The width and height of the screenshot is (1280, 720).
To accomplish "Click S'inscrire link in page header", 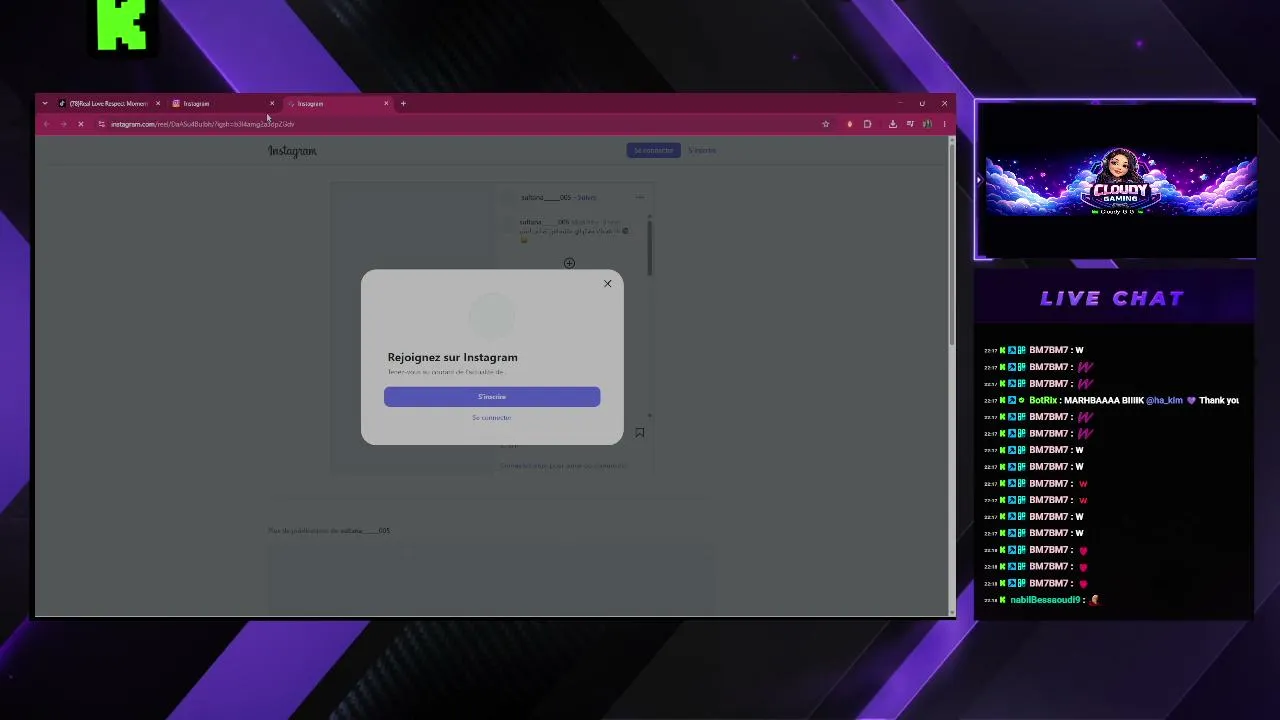I will [x=702, y=150].
